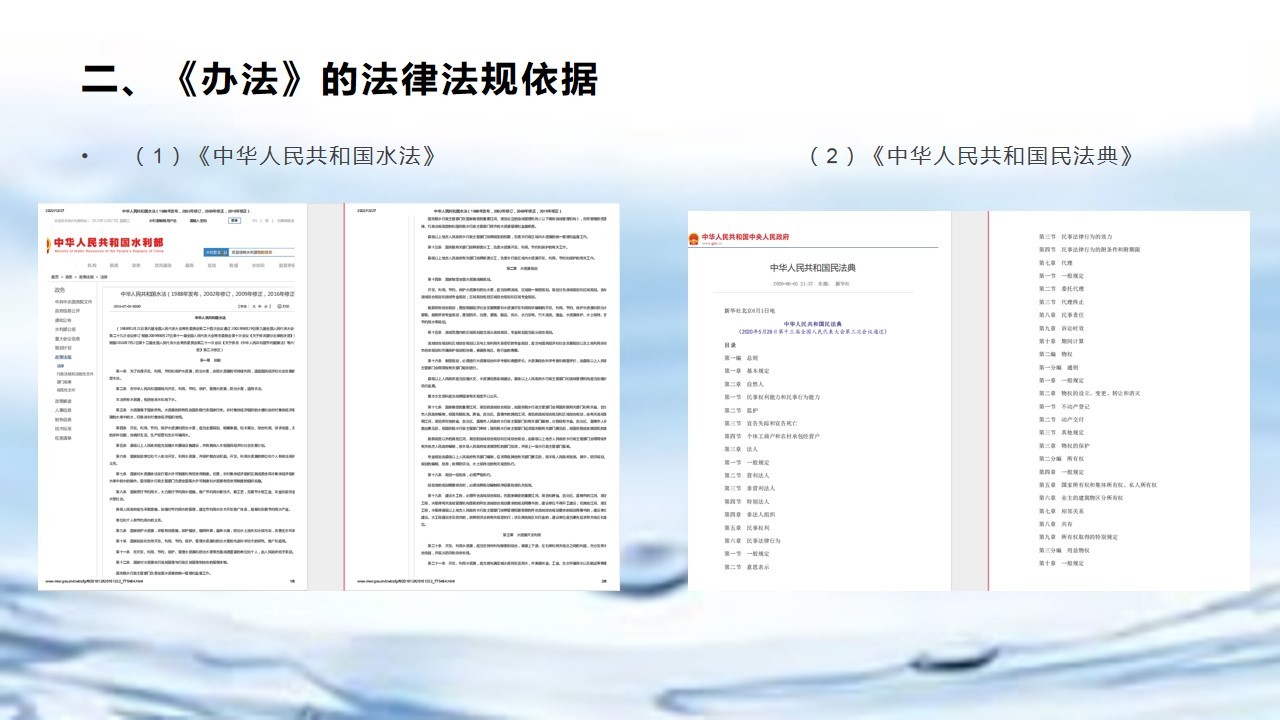
Task: Select 第三章 法人 in the contents list
Action: [741, 449]
